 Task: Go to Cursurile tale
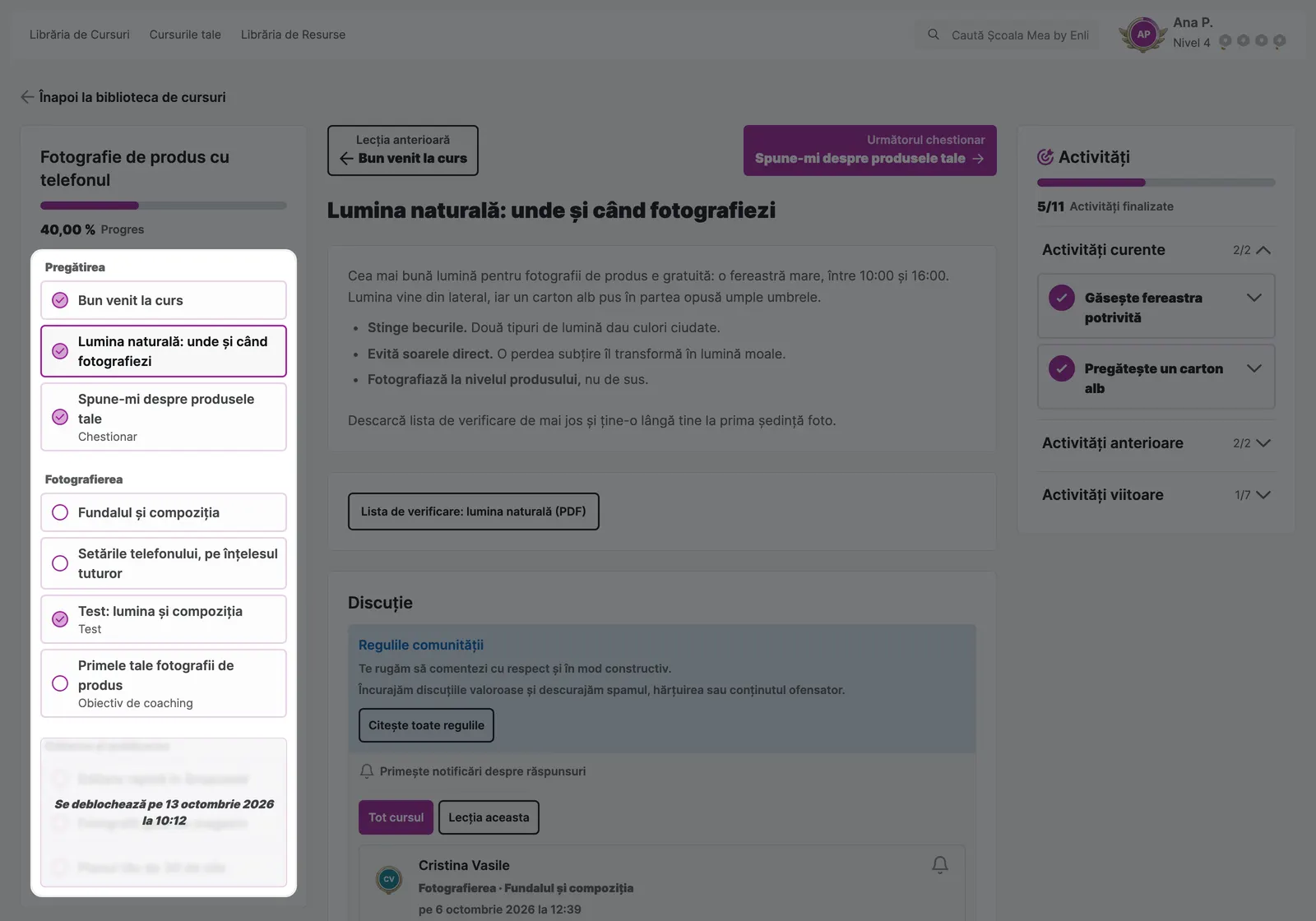tap(185, 35)
